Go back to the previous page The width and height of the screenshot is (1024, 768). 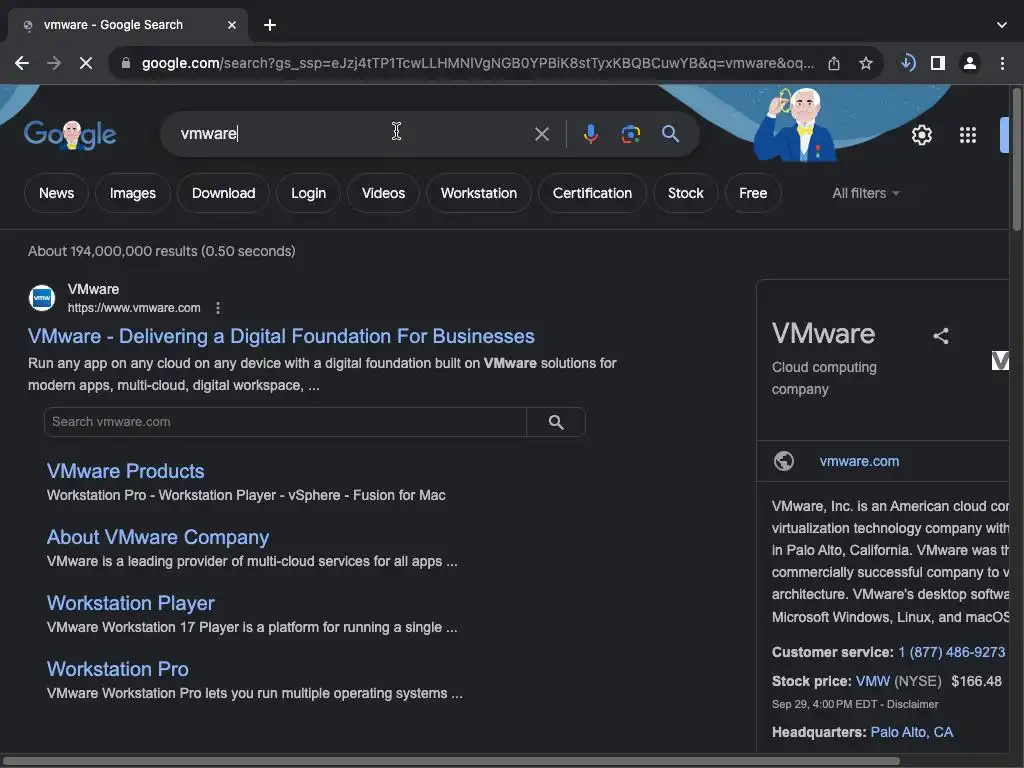click(x=22, y=63)
